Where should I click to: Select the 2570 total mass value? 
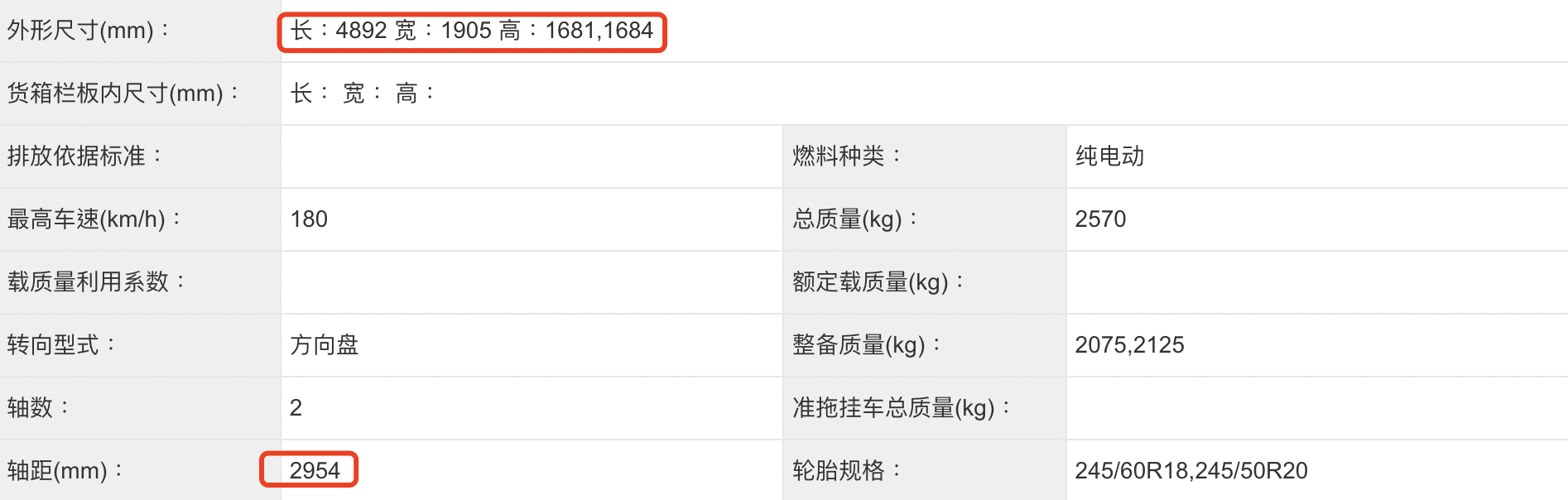point(1100,219)
